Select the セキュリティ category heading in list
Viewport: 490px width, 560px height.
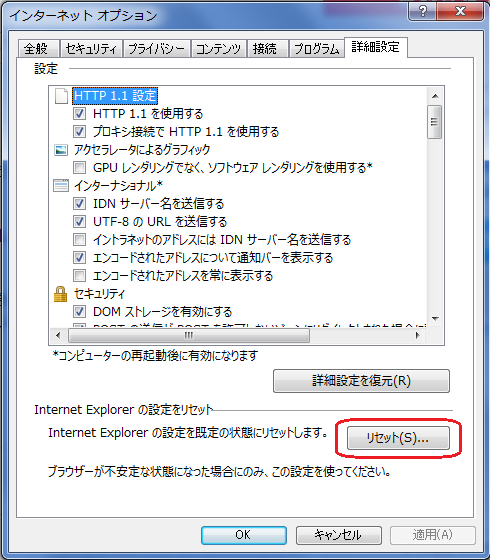(x=99, y=294)
